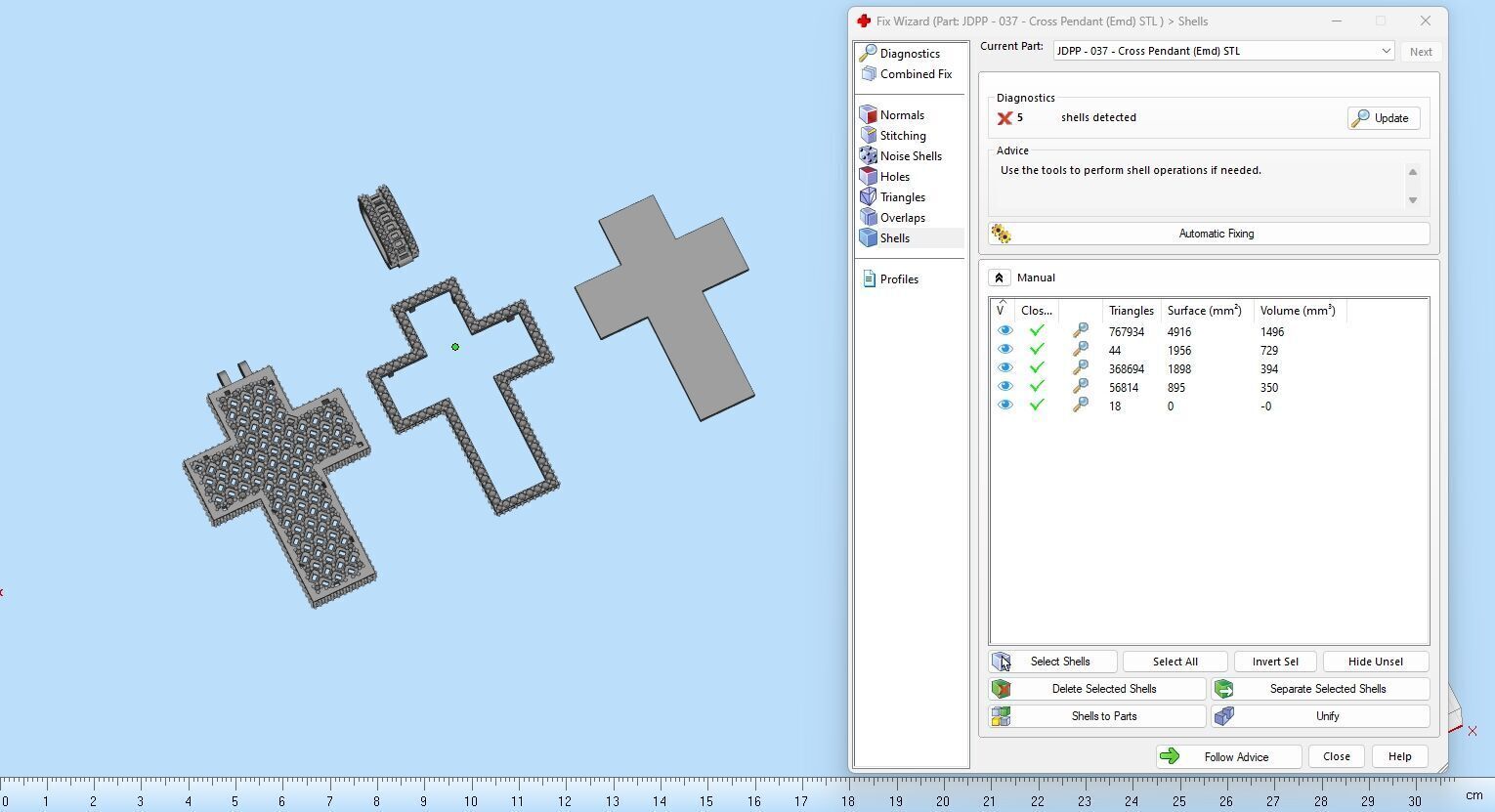Click the Select Shells button

point(1053,662)
